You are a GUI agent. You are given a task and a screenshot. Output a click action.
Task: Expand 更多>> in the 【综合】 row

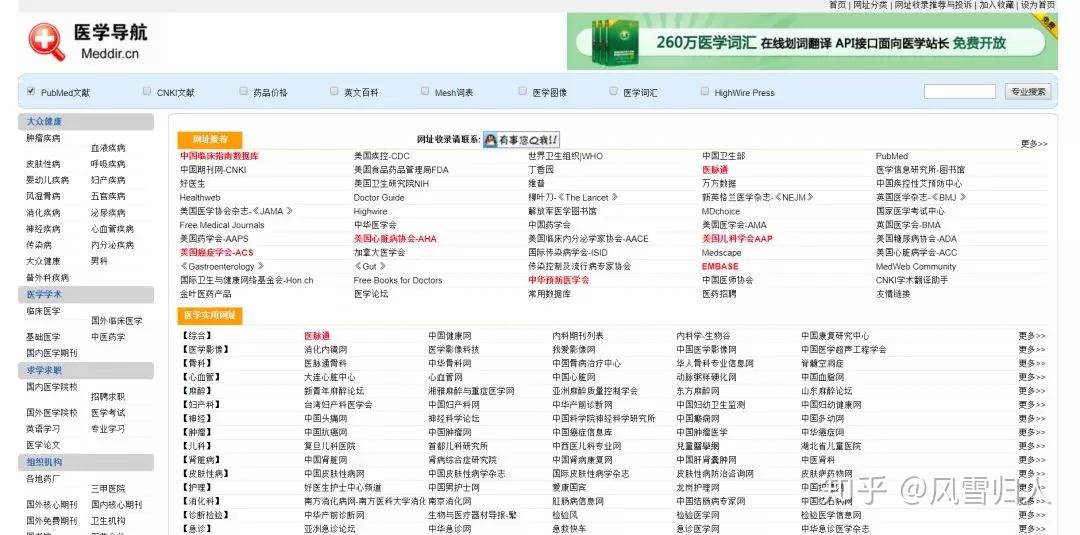(1032, 336)
